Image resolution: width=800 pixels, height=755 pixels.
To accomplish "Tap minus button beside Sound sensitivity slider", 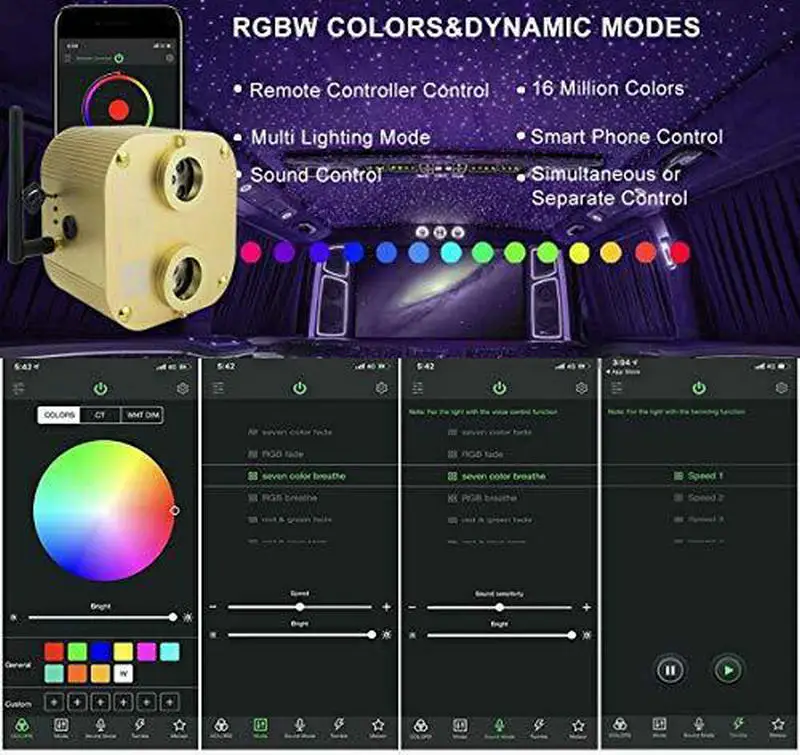I will [412, 608].
